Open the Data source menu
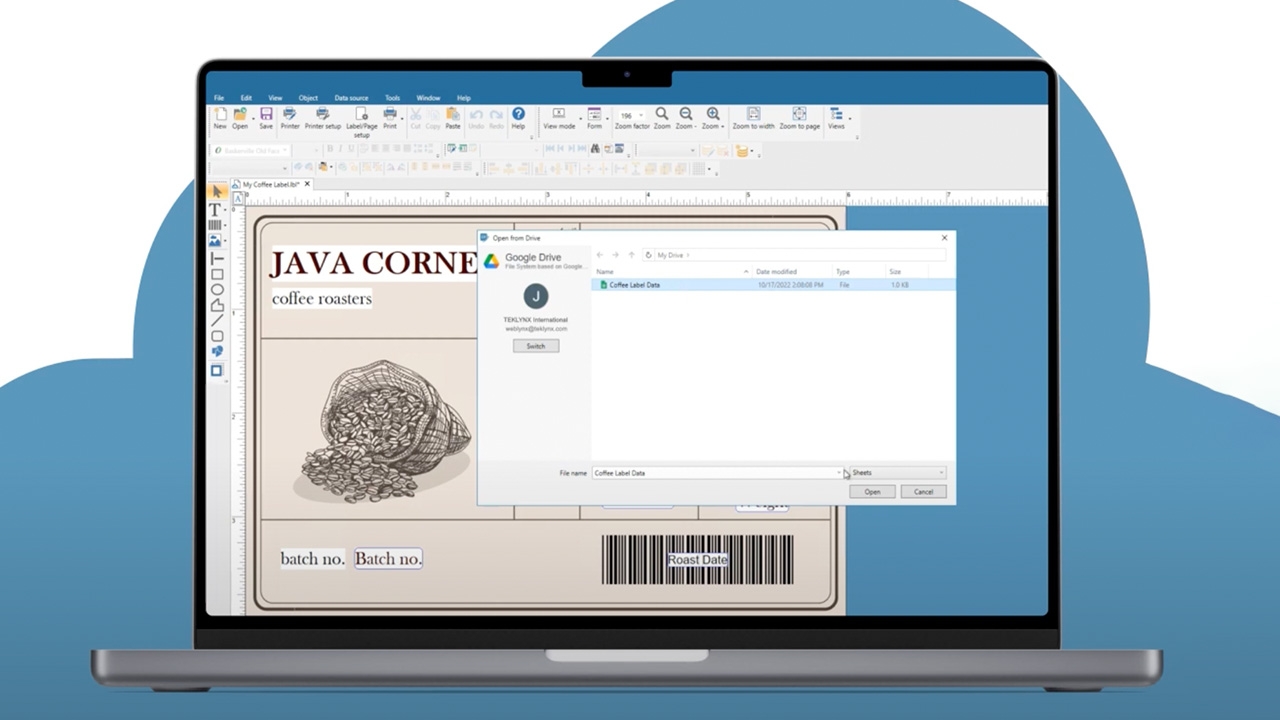The image size is (1280, 720). click(351, 98)
